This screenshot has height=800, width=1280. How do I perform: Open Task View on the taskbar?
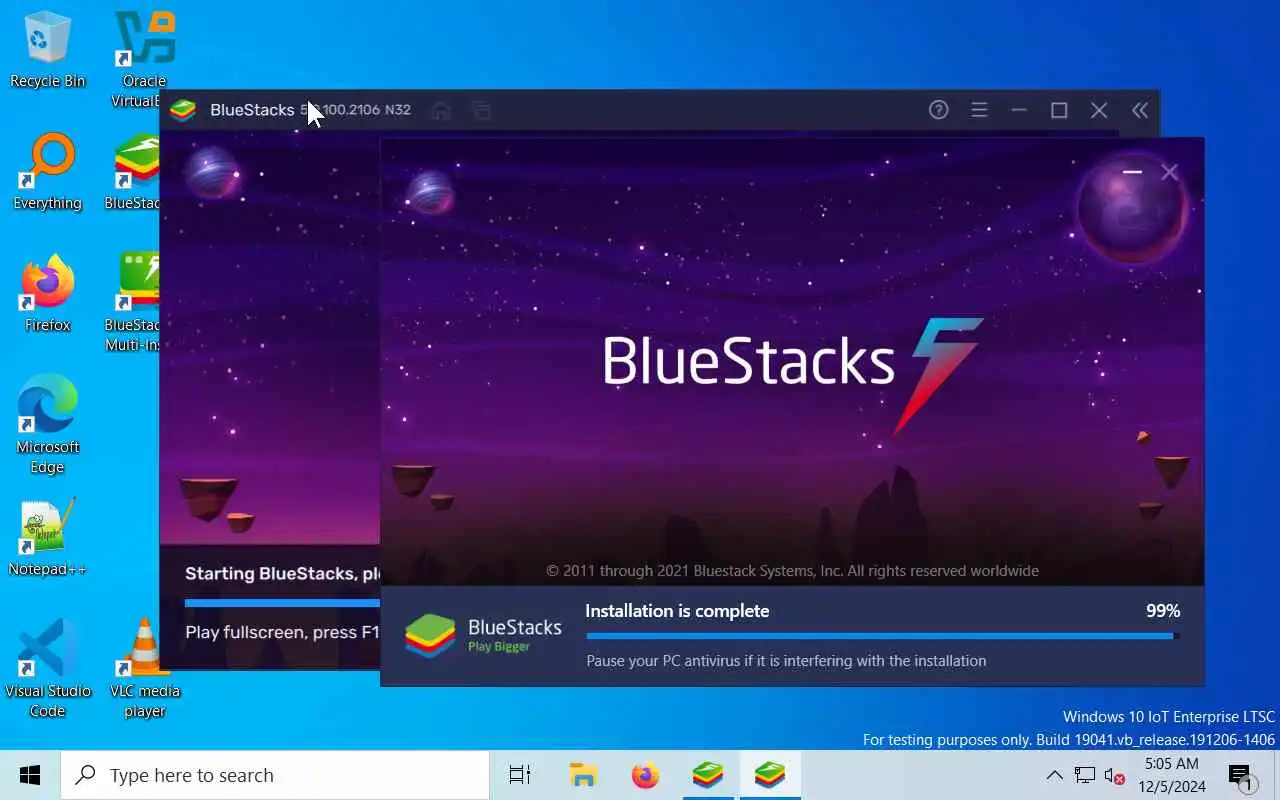pos(520,775)
